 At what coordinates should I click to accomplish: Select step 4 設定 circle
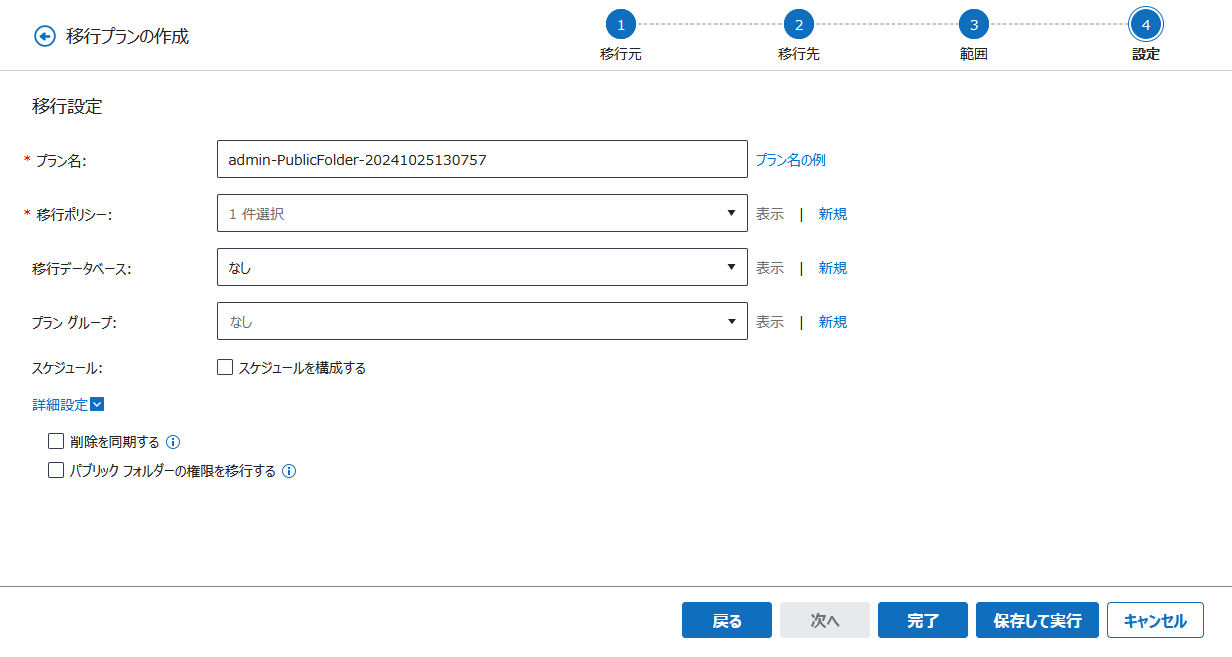[x=1146, y=25]
